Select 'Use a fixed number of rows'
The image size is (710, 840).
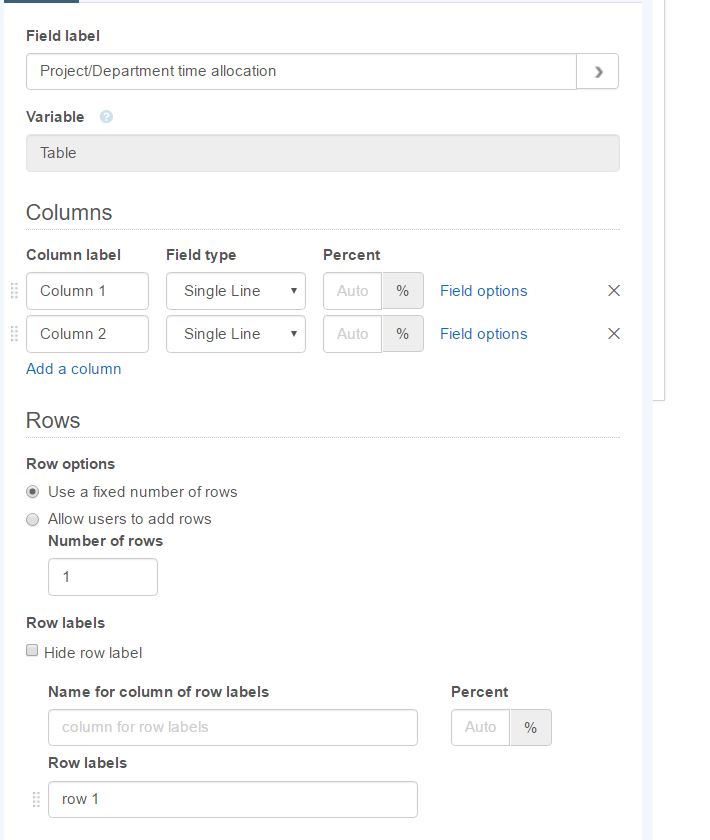click(x=33, y=492)
